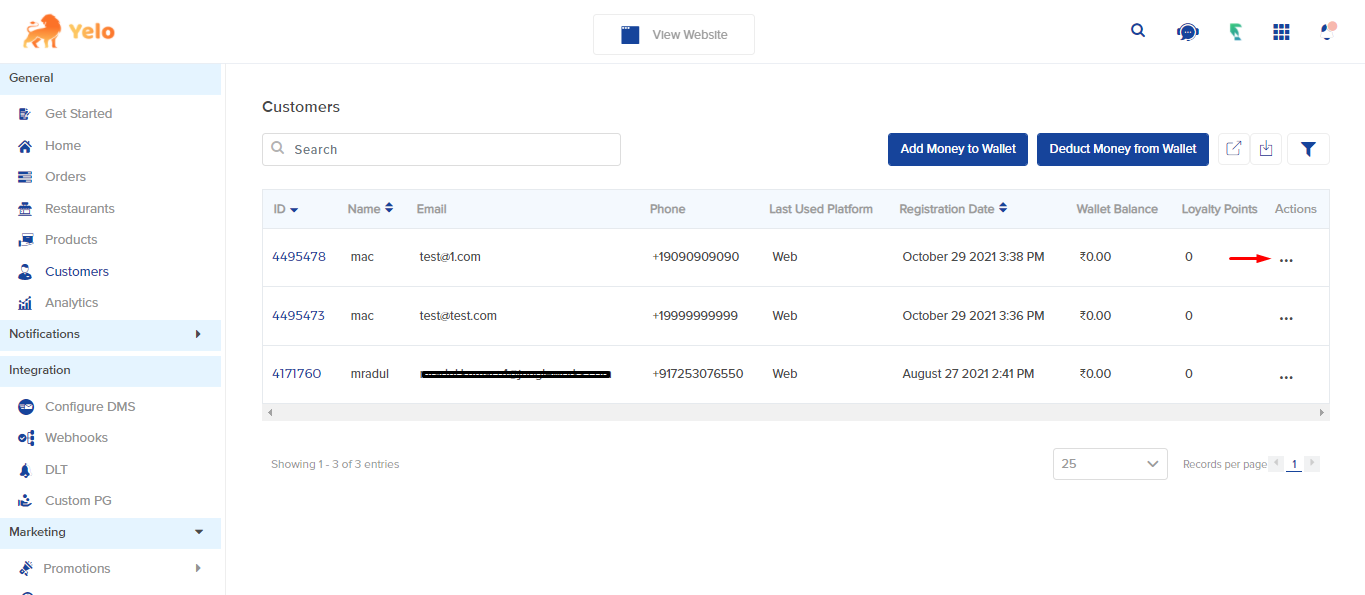The image size is (1365, 595).
Task: Click the Custom PG icon
Action: point(25,501)
